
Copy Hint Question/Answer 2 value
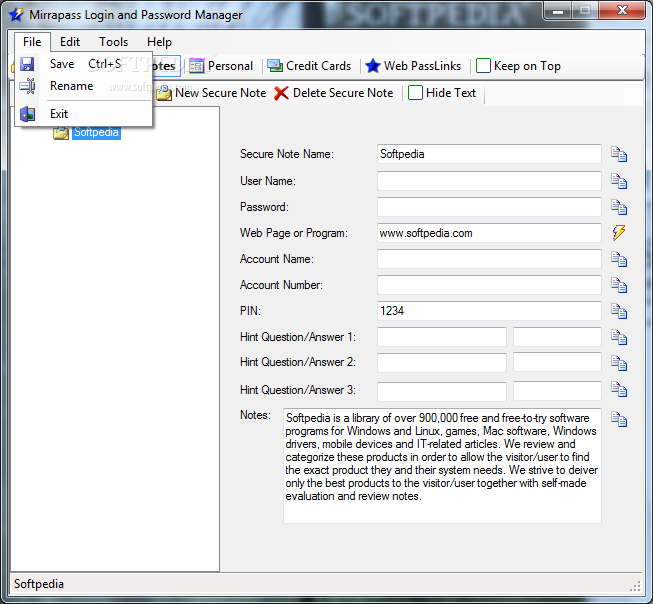[619, 363]
